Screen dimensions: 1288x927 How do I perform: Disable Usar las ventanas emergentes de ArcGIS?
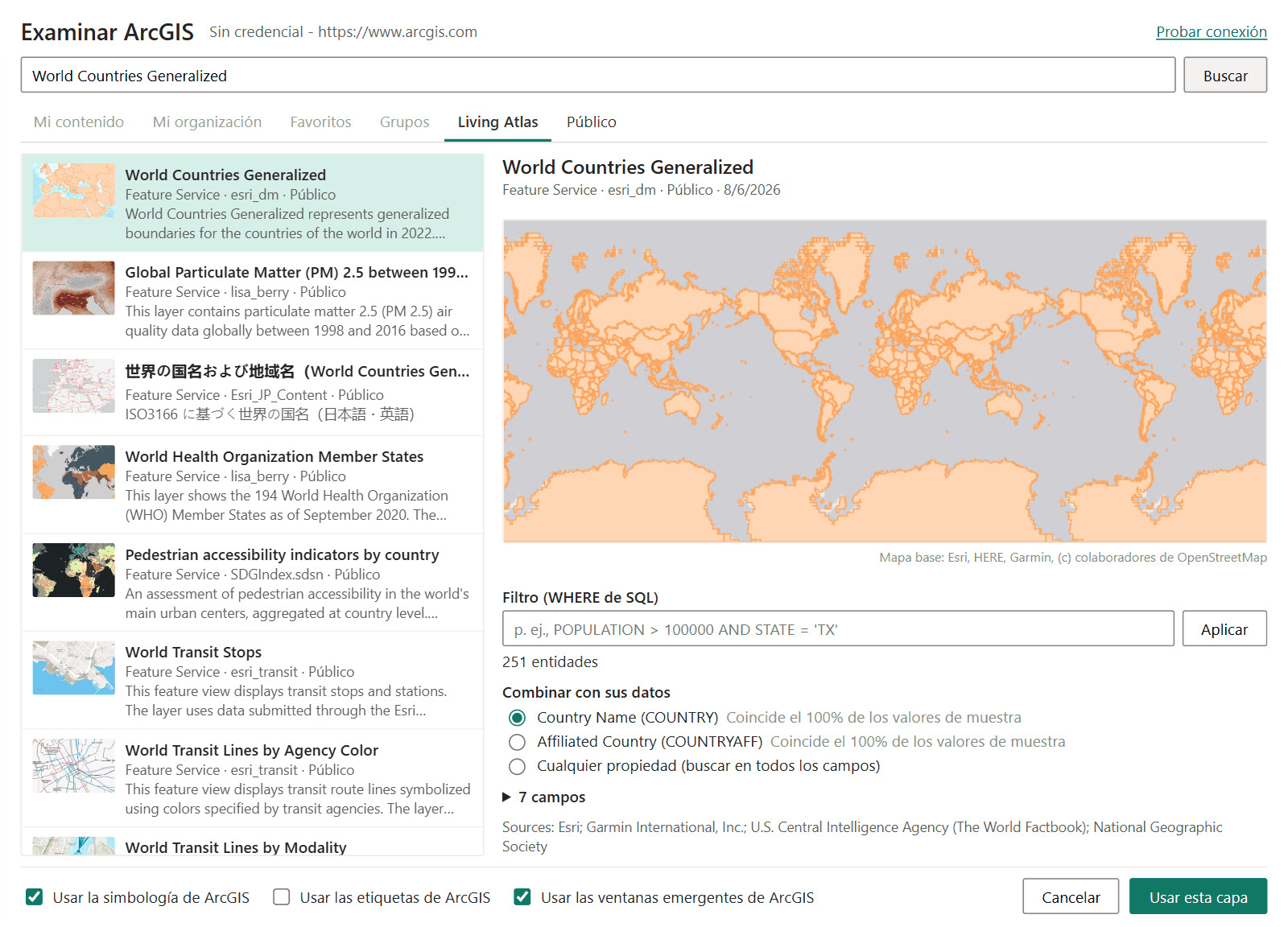pyautogui.click(x=522, y=897)
